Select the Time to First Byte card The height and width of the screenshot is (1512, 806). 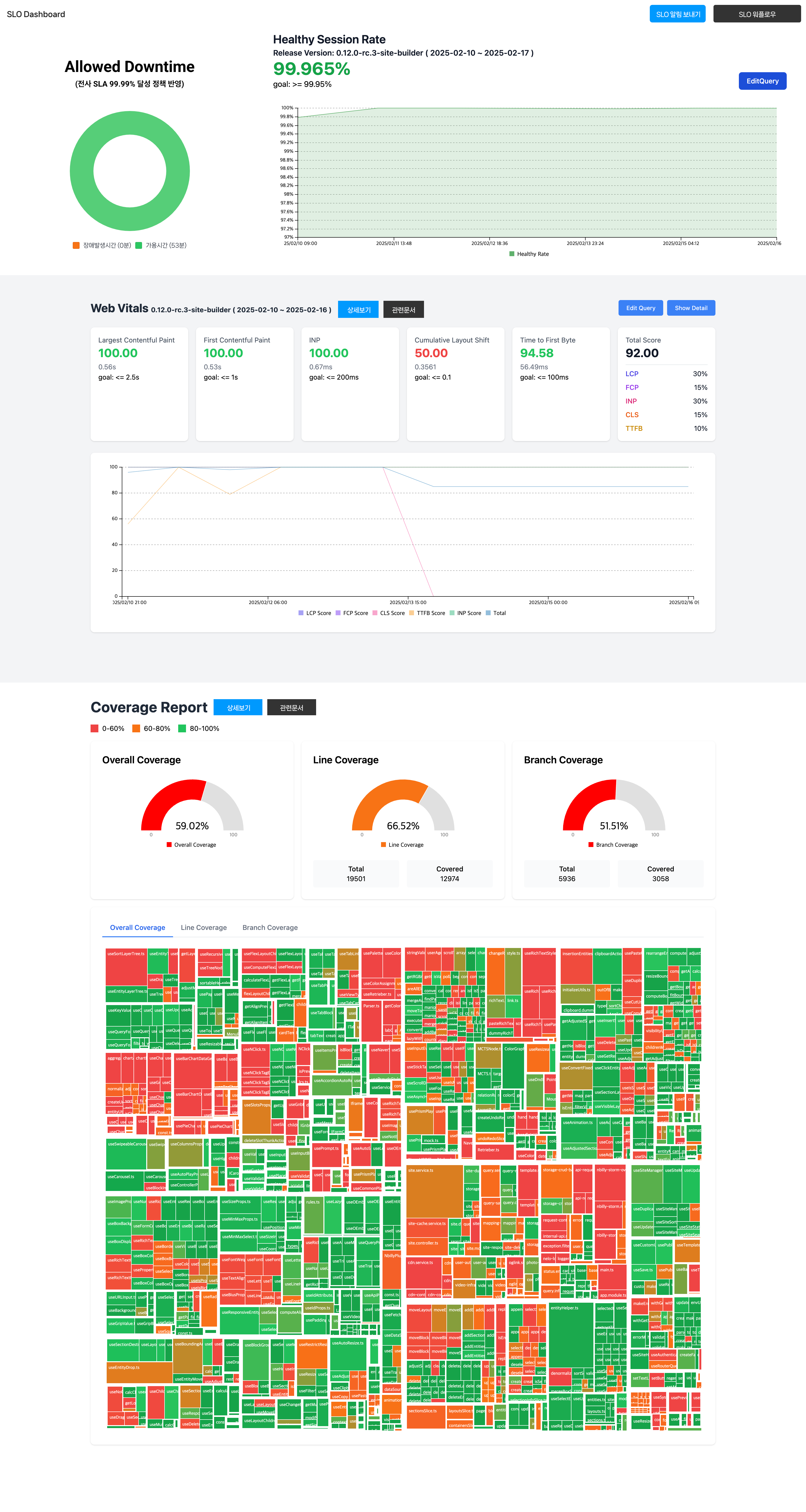(x=561, y=384)
